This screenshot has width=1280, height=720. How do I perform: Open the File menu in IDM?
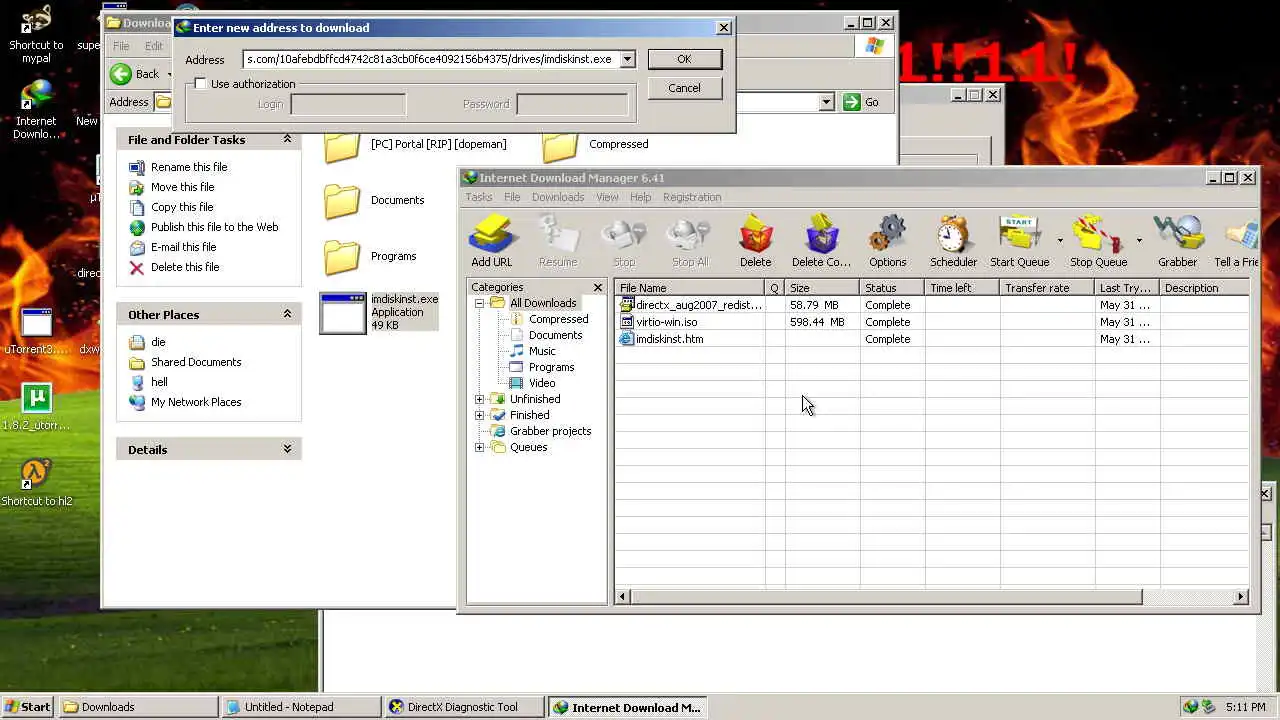pos(512,197)
